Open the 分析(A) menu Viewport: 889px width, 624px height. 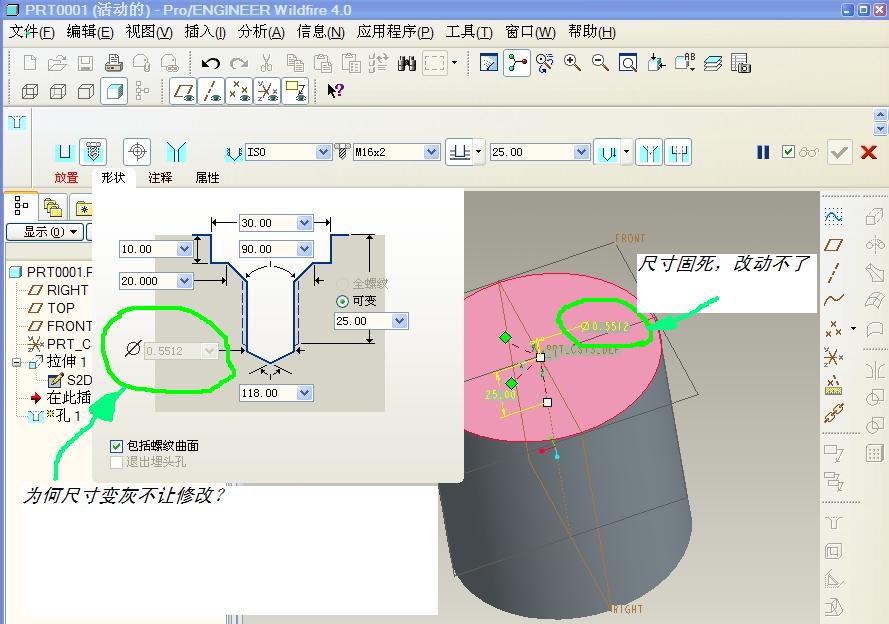pyautogui.click(x=261, y=32)
